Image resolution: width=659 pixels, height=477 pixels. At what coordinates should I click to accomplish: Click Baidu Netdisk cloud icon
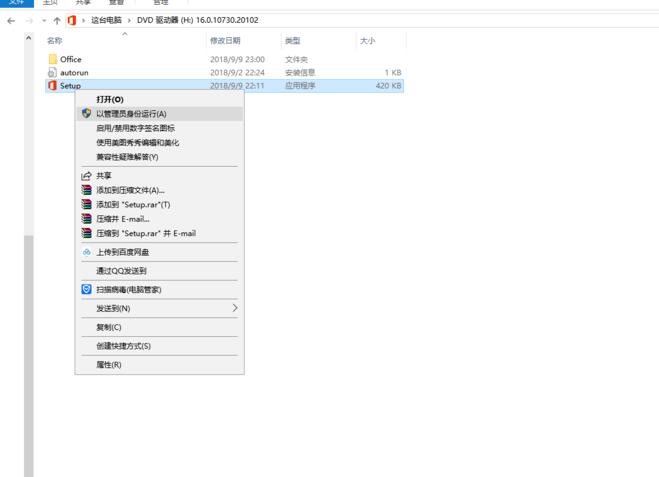[x=87, y=252]
